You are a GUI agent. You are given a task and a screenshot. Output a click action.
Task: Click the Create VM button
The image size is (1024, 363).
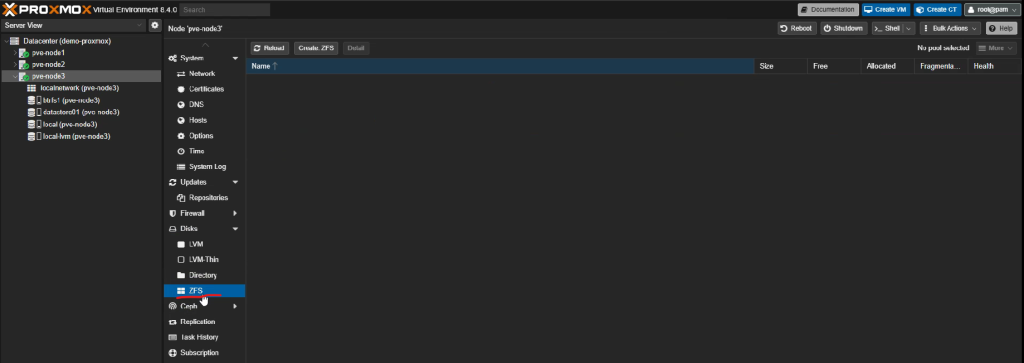click(886, 10)
